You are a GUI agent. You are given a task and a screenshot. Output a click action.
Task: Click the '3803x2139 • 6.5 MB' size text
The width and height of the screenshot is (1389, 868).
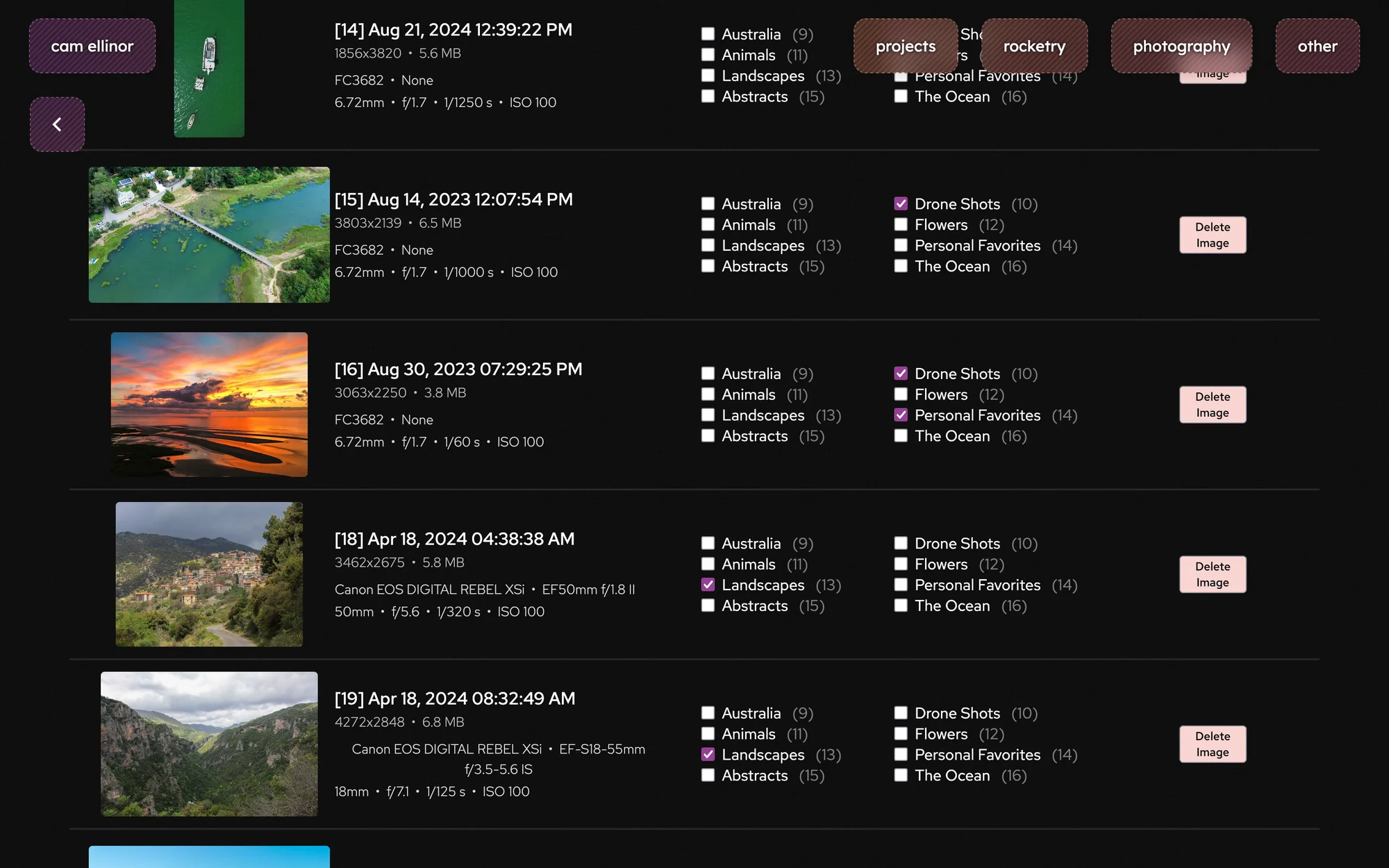(x=398, y=223)
